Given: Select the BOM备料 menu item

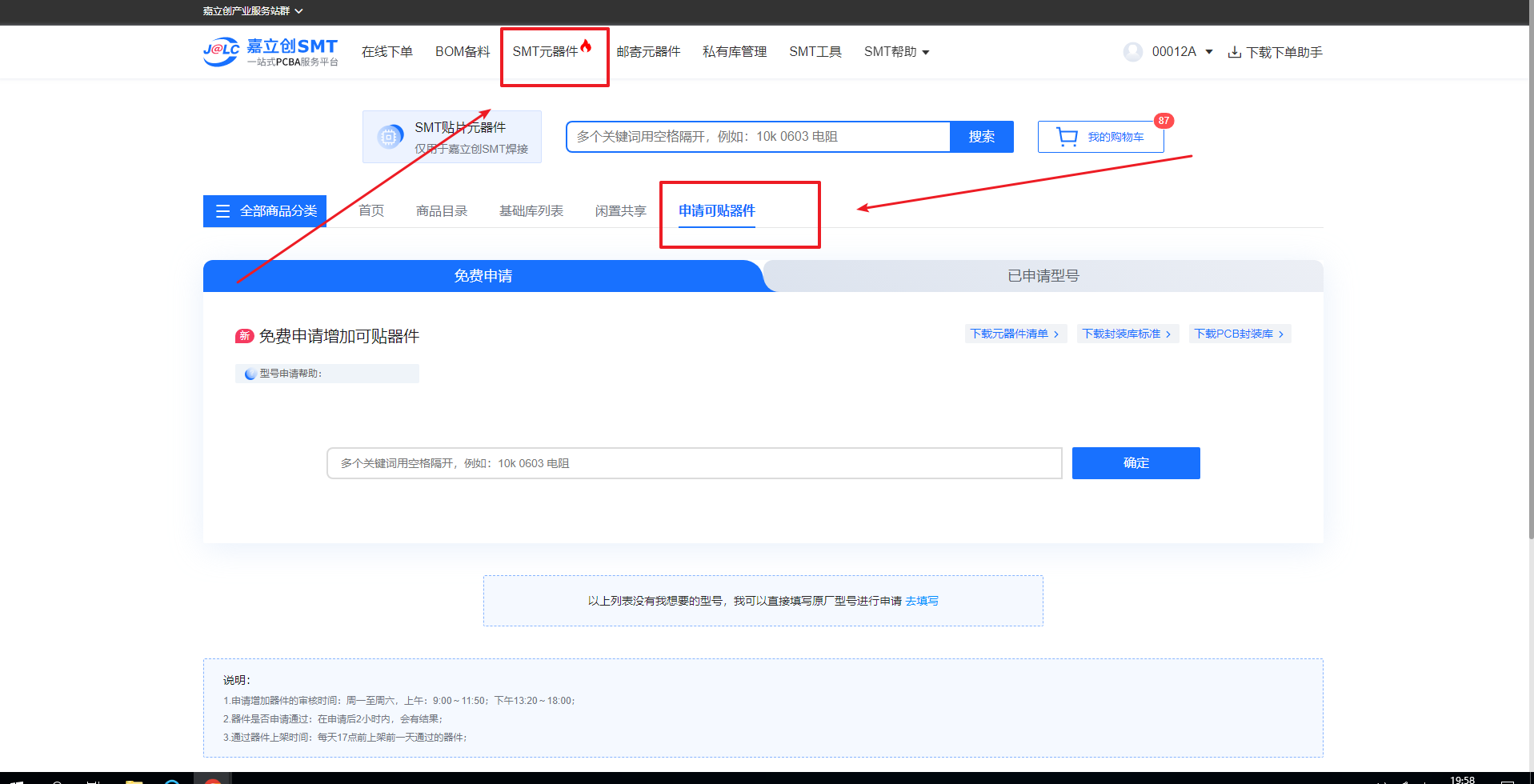Looking at the screenshot, I should 463,52.
